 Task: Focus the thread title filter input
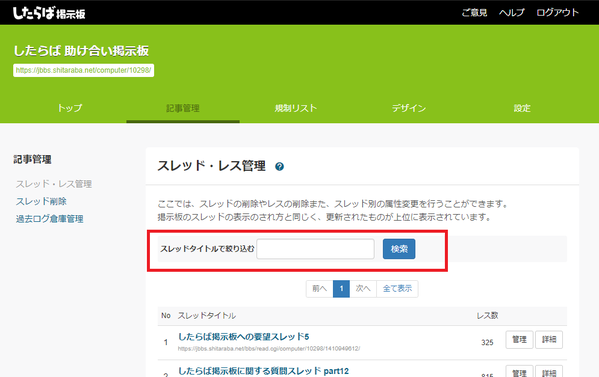tap(315, 249)
